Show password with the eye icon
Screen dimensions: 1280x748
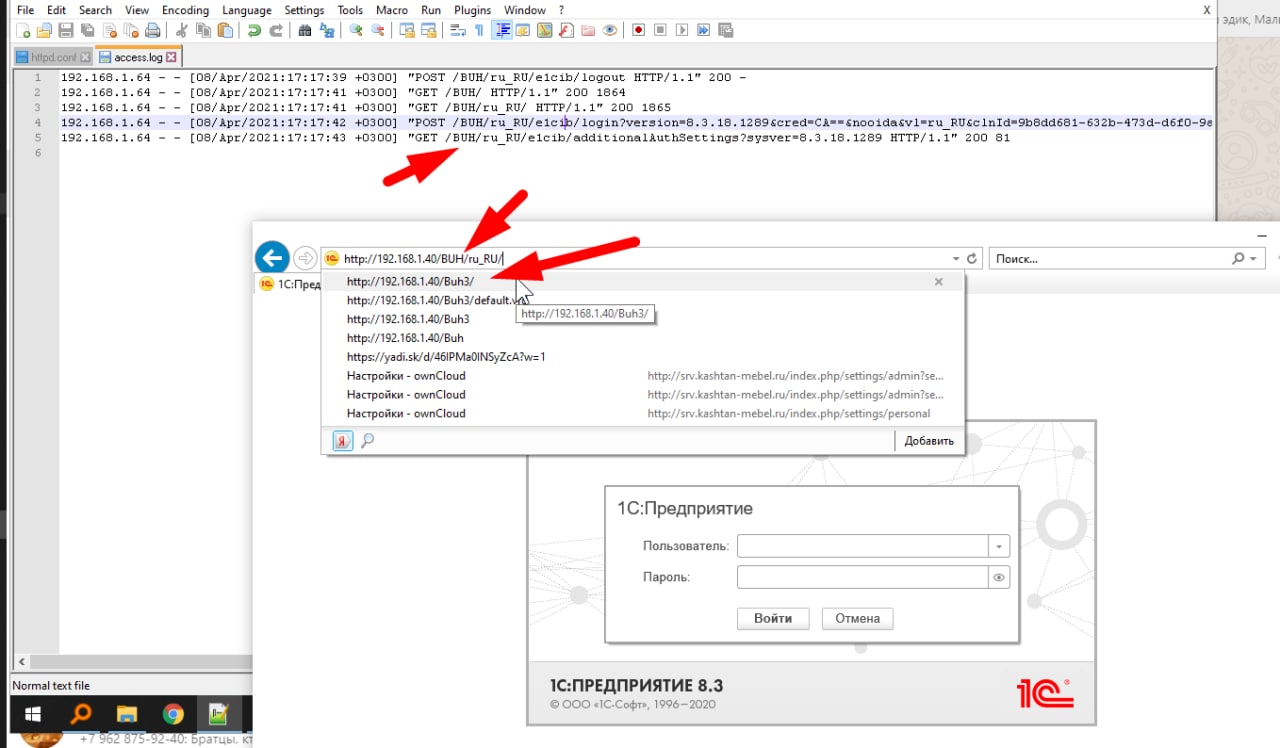point(999,577)
